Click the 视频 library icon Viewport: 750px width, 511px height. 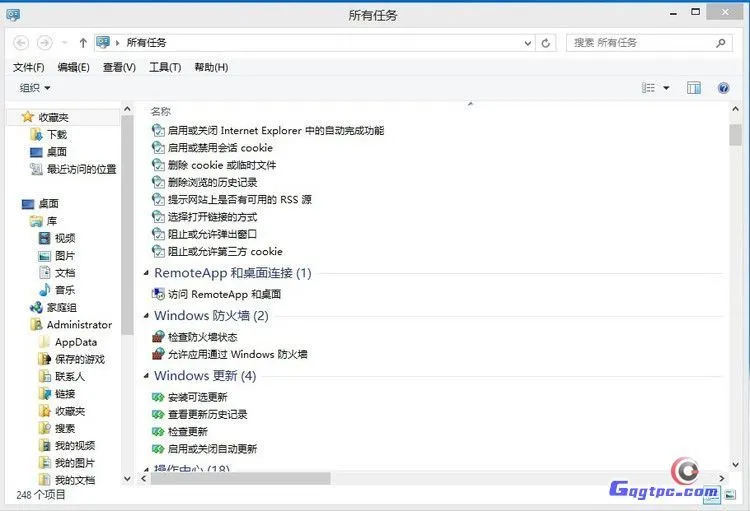coord(44,238)
